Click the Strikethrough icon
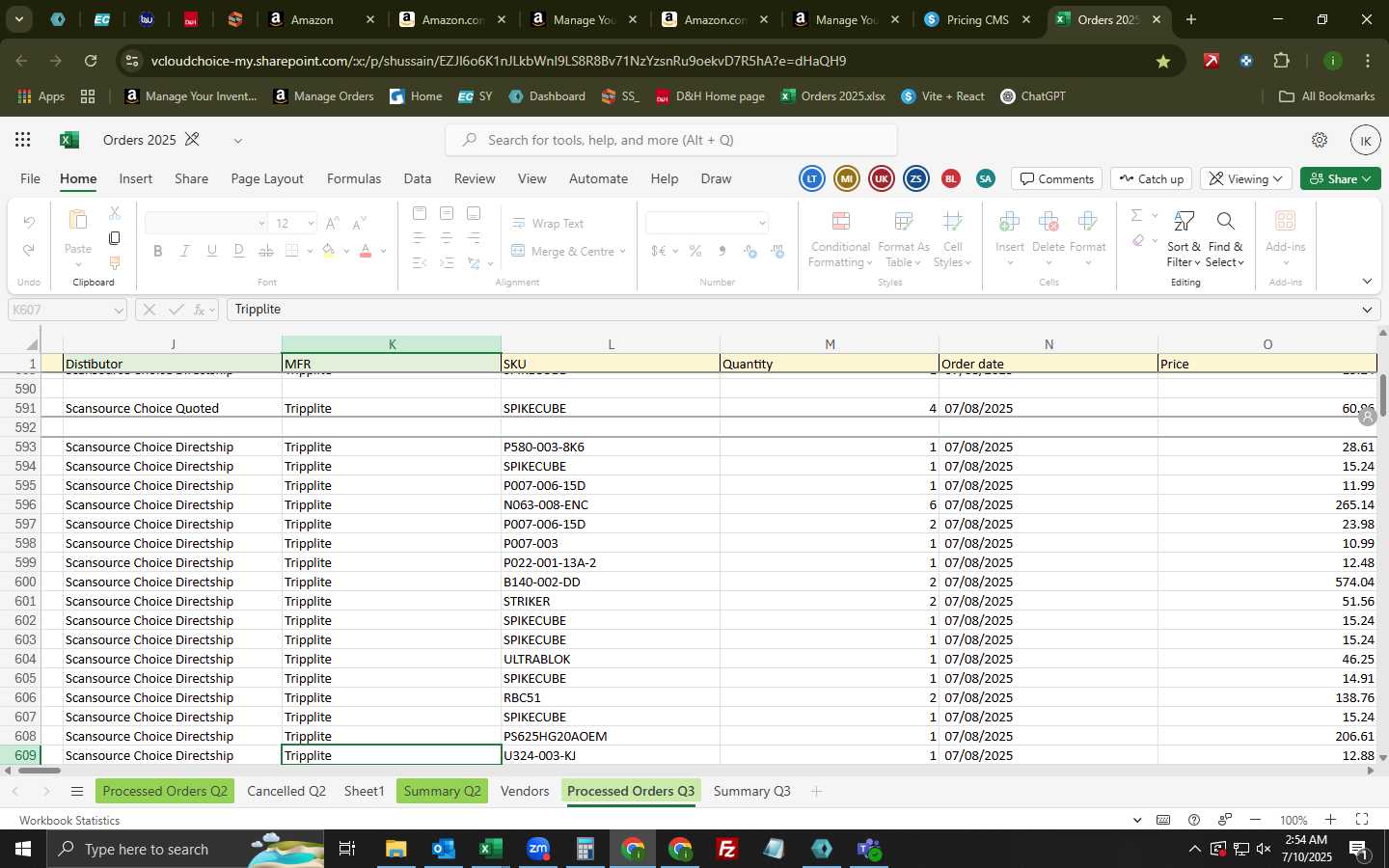The width and height of the screenshot is (1389, 868). point(266,251)
